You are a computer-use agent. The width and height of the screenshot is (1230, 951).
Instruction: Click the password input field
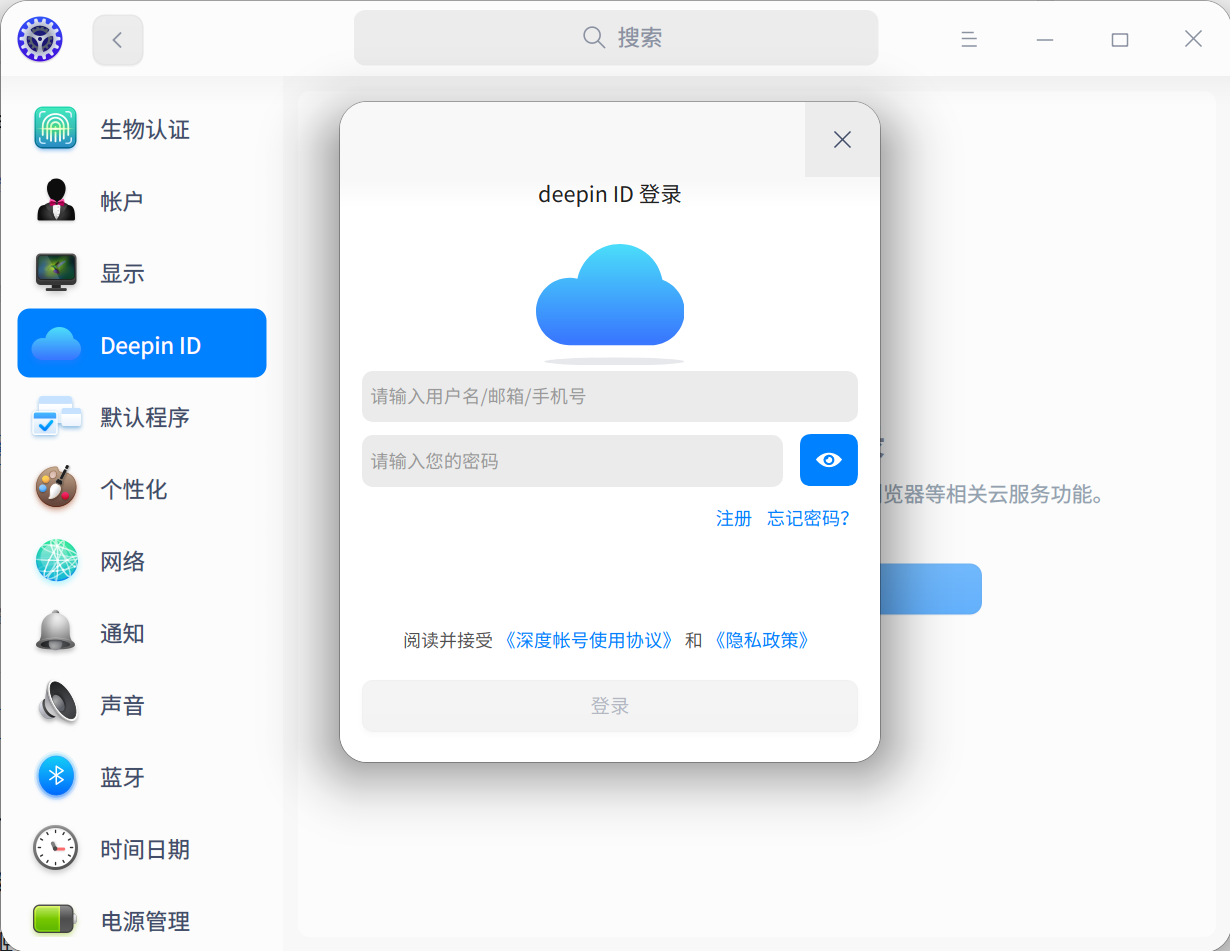[x=572, y=461]
